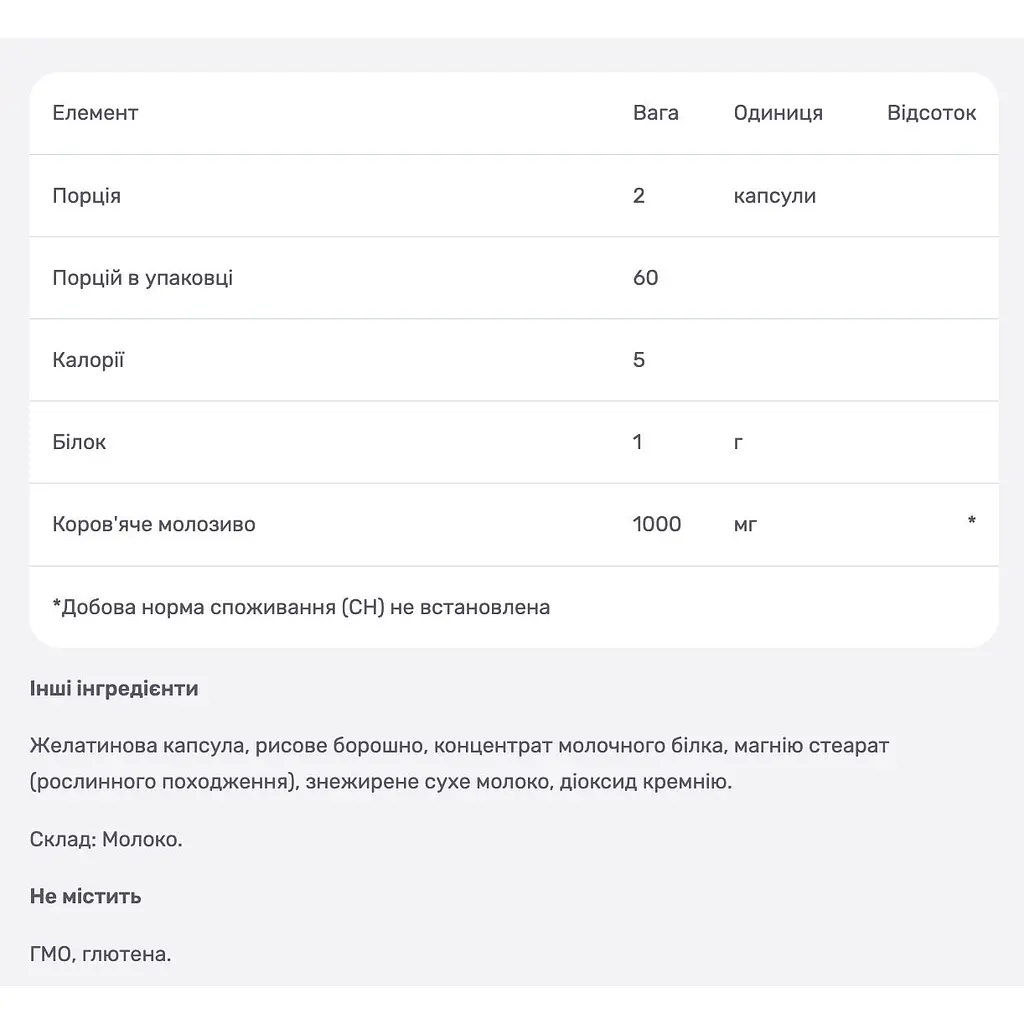This screenshot has height=1024, width=1024.
Task: Click the г unit in Білок row
Action: click(738, 443)
